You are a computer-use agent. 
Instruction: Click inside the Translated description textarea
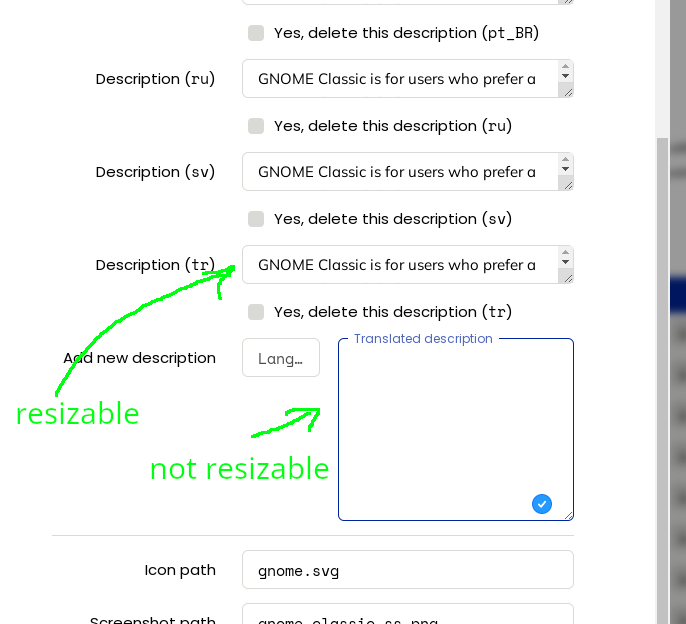coord(455,430)
